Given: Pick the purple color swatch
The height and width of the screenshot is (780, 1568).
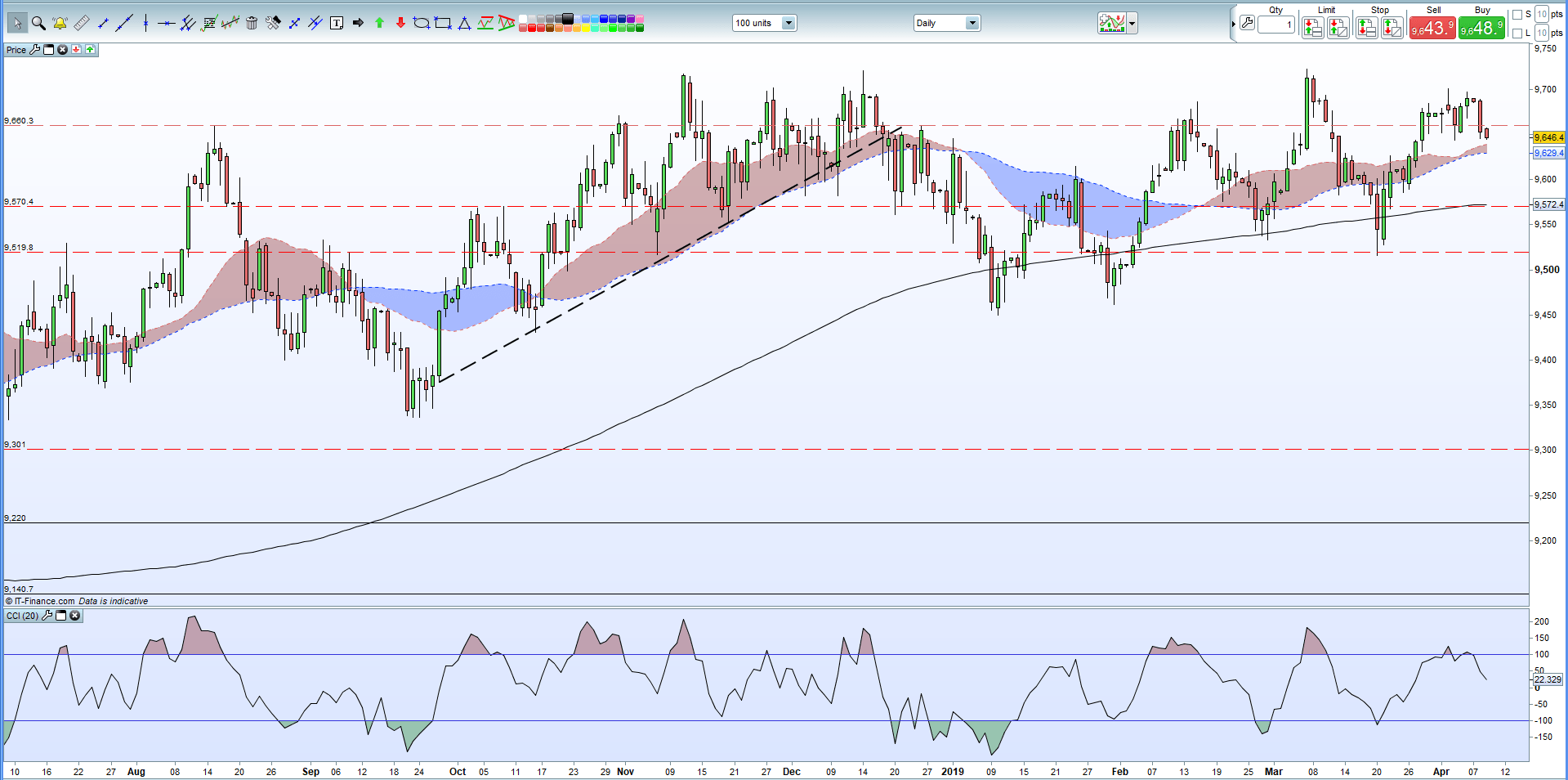Looking at the screenshot, I should (x=631, y=19).
